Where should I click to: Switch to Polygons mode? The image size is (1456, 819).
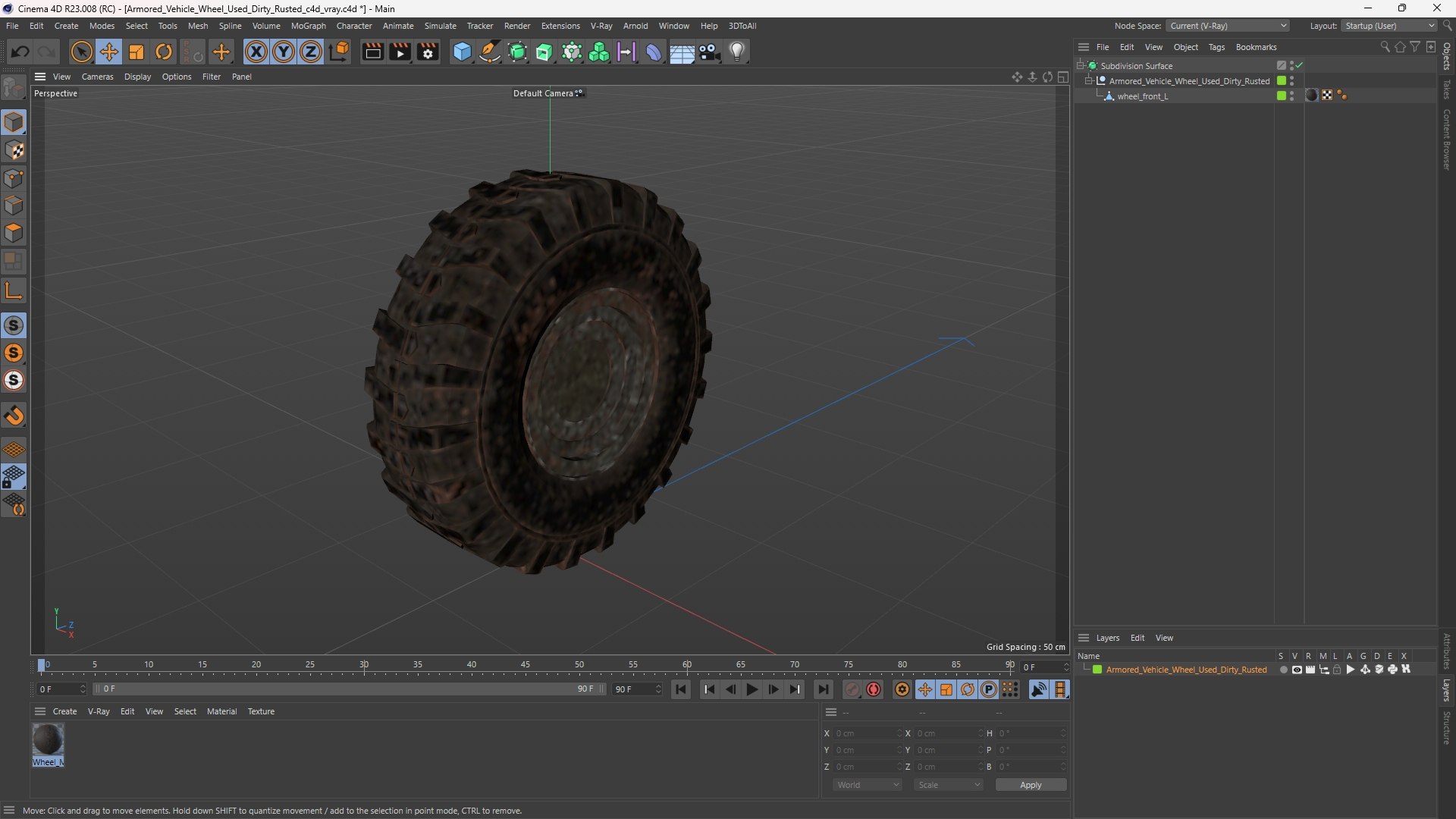(x=14, y=233)
